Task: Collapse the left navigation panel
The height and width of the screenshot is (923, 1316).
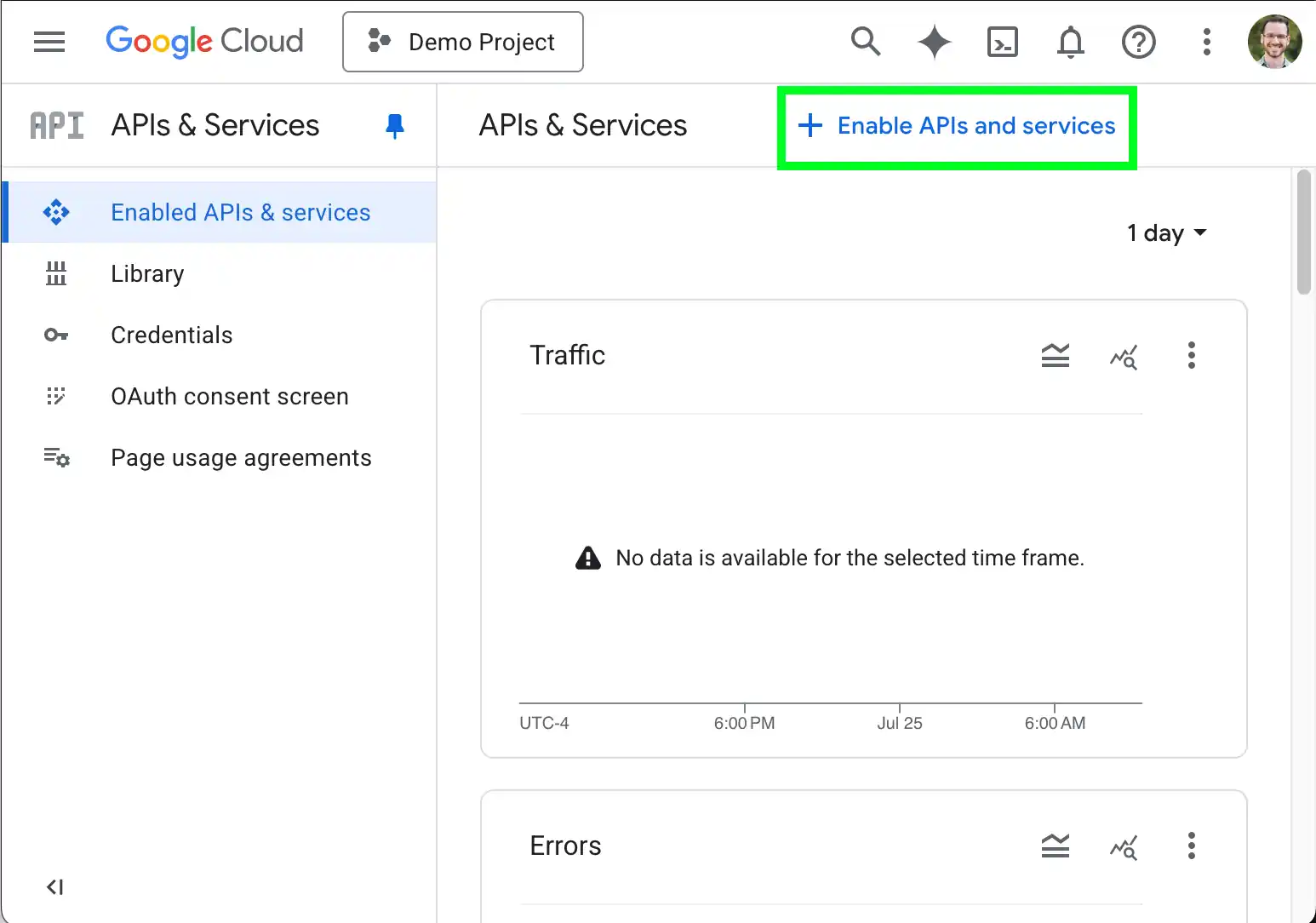Action: (54, 886)
